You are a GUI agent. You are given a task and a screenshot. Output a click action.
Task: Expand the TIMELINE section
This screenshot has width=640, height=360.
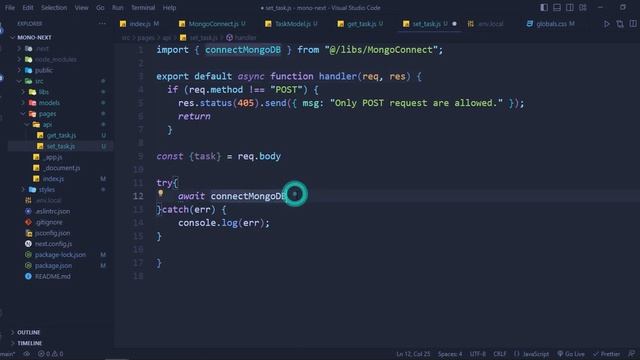pyautogui.click(x=29, y=343)
